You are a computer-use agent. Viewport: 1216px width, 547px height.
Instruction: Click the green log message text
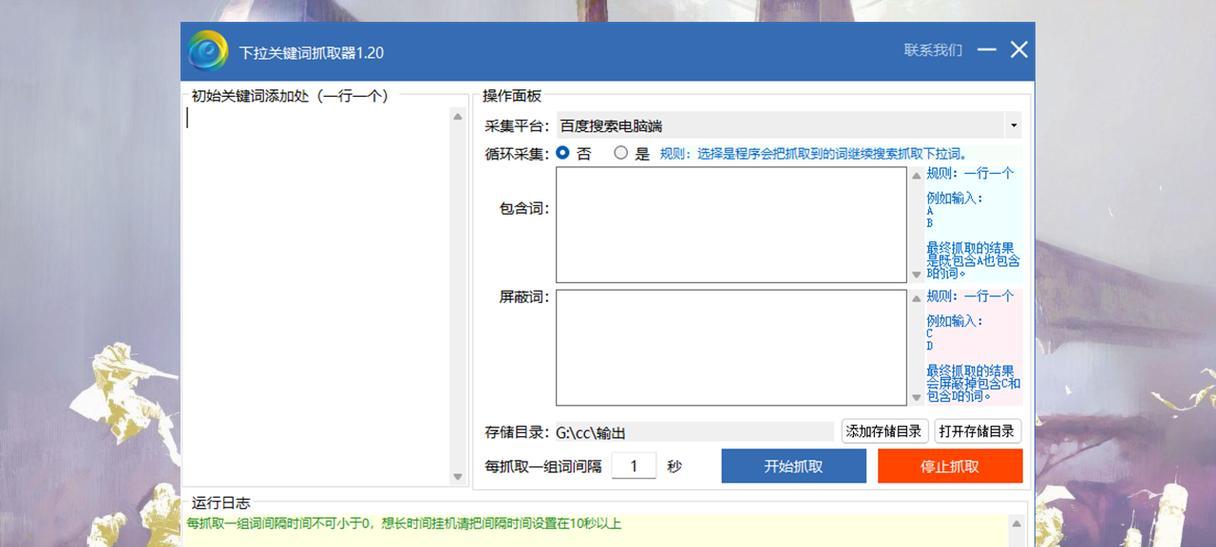(404, 523)
